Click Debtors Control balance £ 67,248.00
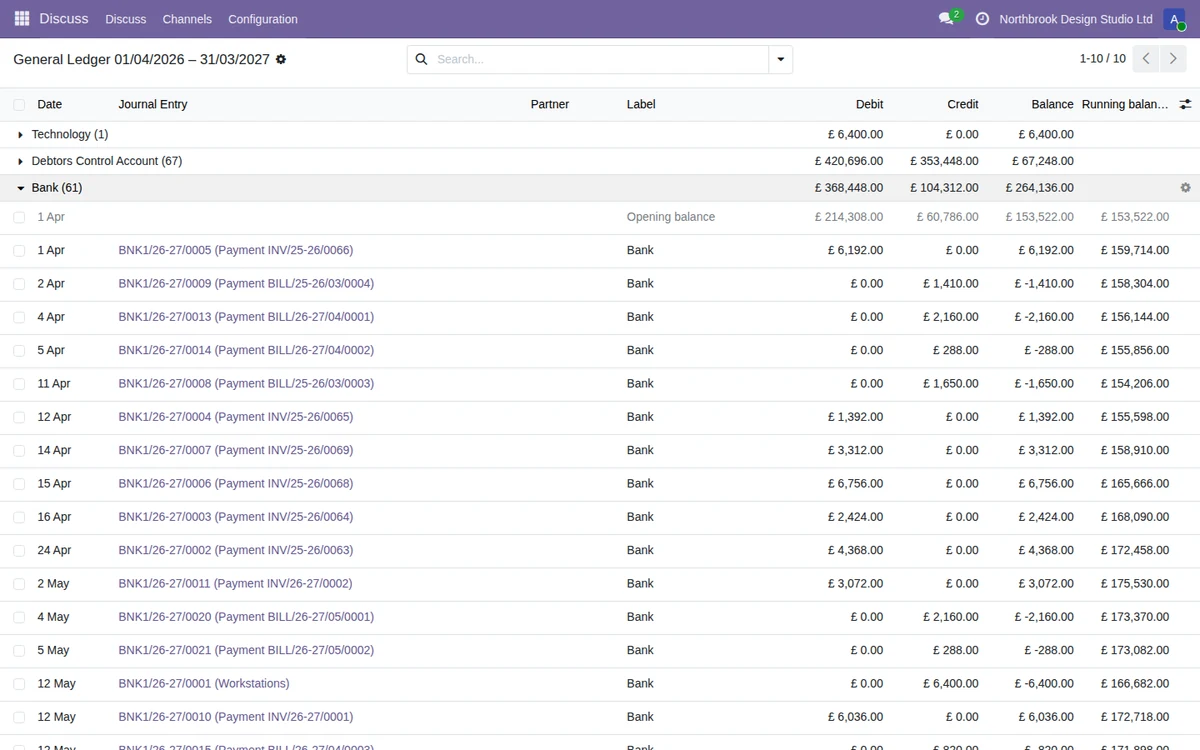 1042,161
